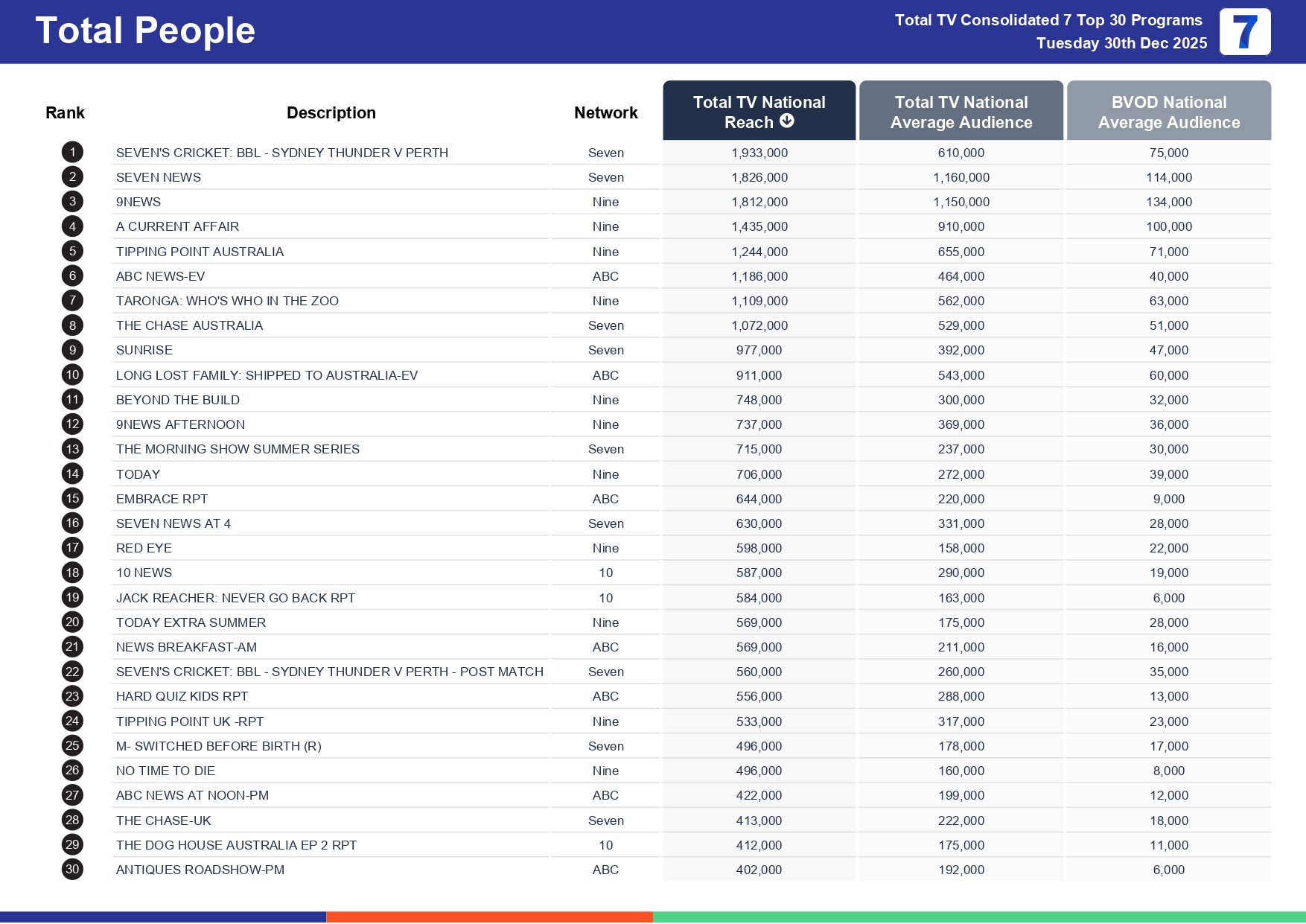
Task: Click the rank 1 badge circle
Action: (71, 152)
